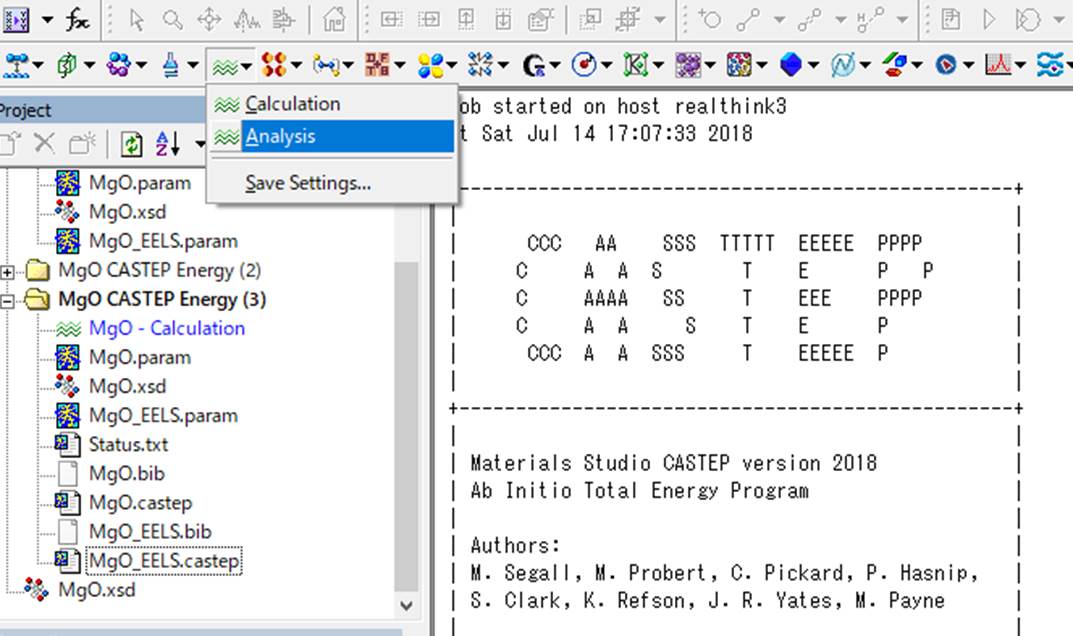Open the red spectrum plot module icon
Image resolution: width=1073 pixels, height=636 pixels.
tap(998, 65)
